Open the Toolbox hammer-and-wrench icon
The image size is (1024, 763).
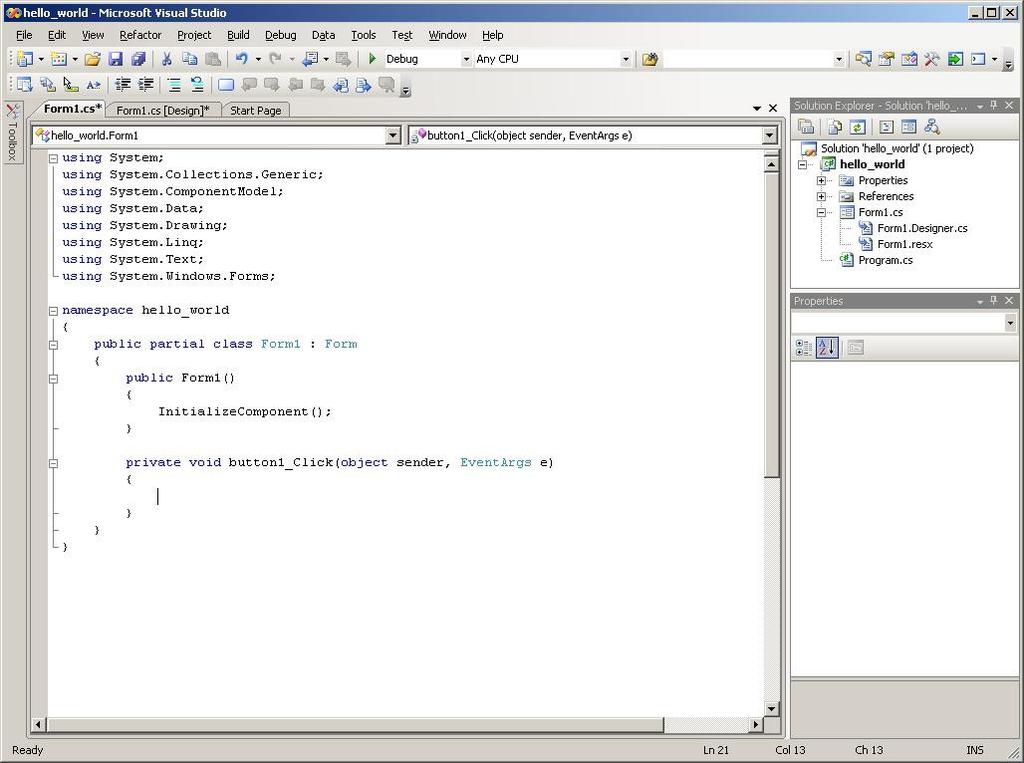932,59
